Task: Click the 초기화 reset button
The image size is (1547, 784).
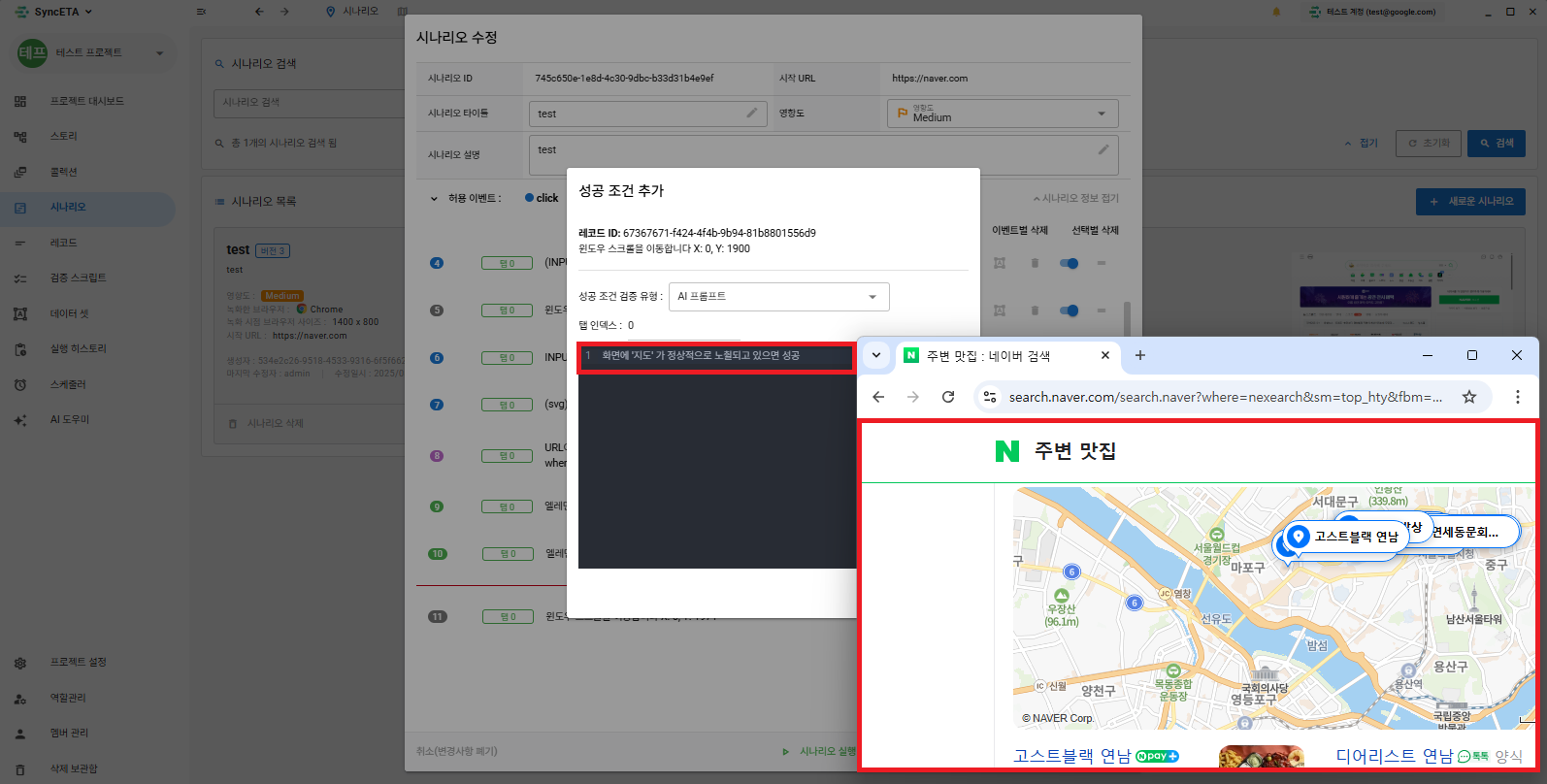Action: (1428, 144)
